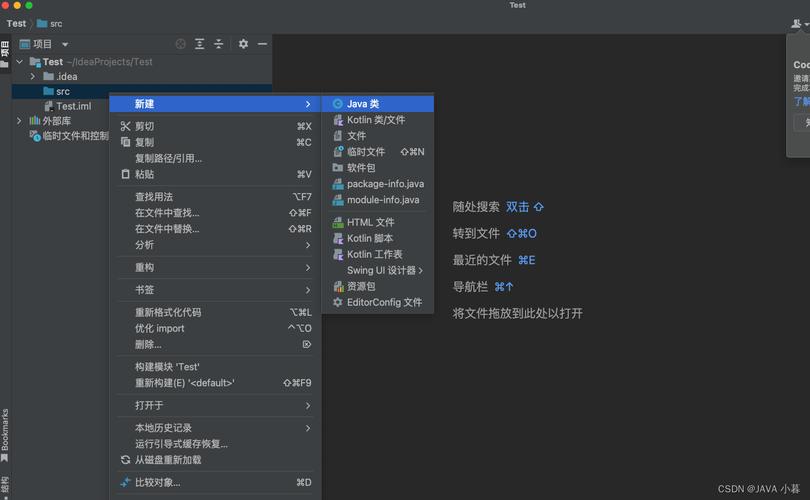Expand the .idea folder node
This screenshot has height=500, width=810.
coord(33,76)
